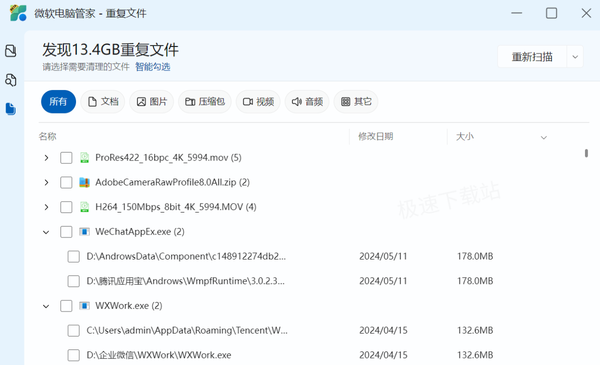Click the C:\Users\admin\AppData\Roaming\Tencent path
This screenshot has width=600, height=365.
point(187,330)
